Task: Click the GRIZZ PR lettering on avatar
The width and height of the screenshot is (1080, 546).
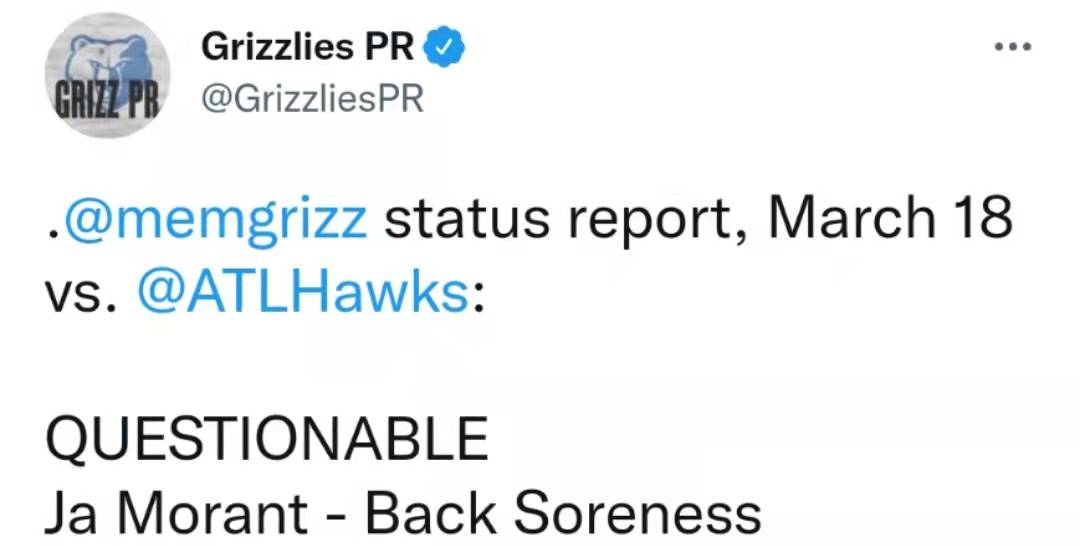Action: click(x=107, y=101)
